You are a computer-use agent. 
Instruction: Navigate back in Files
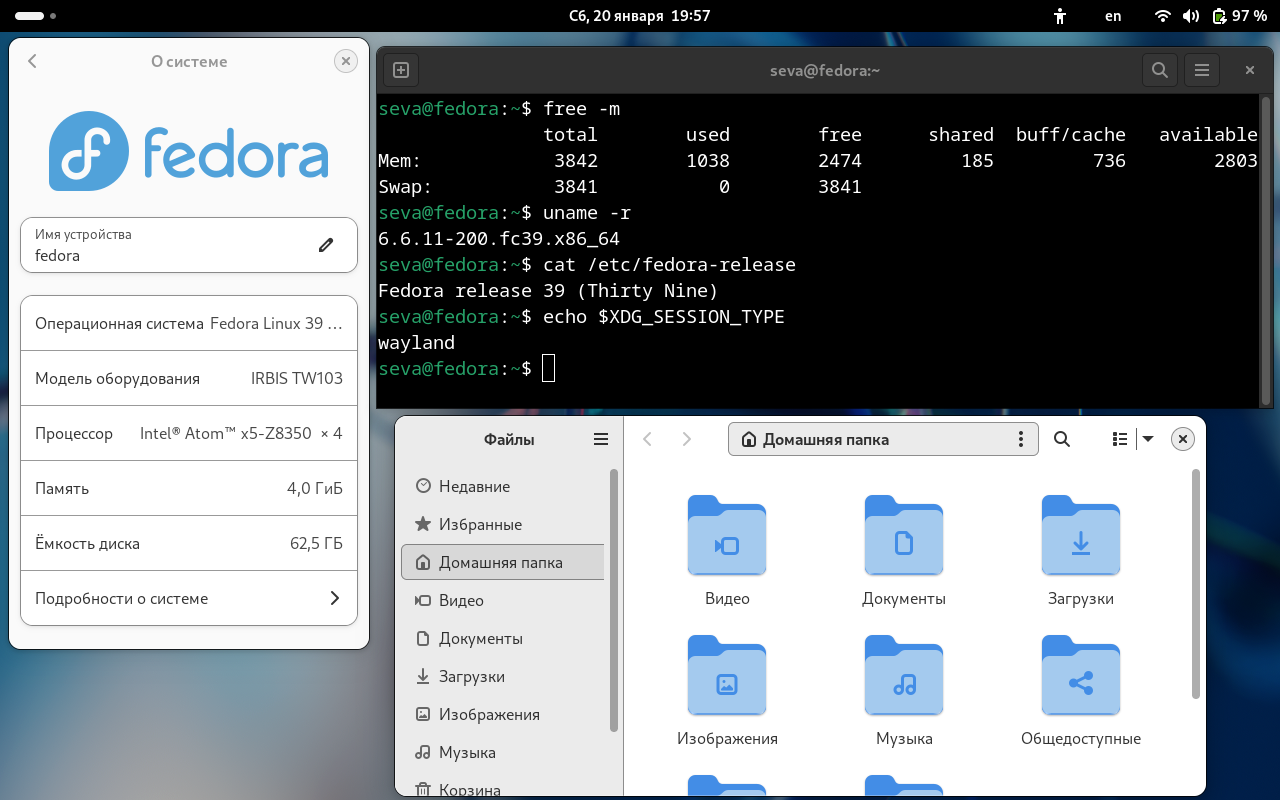647,439
